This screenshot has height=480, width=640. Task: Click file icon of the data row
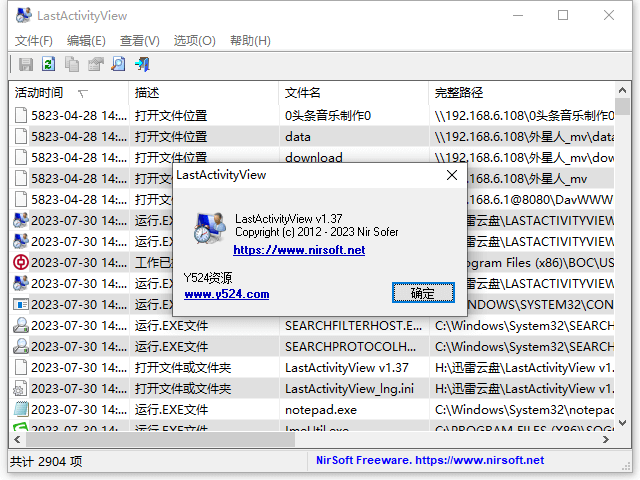coord(21,136)
